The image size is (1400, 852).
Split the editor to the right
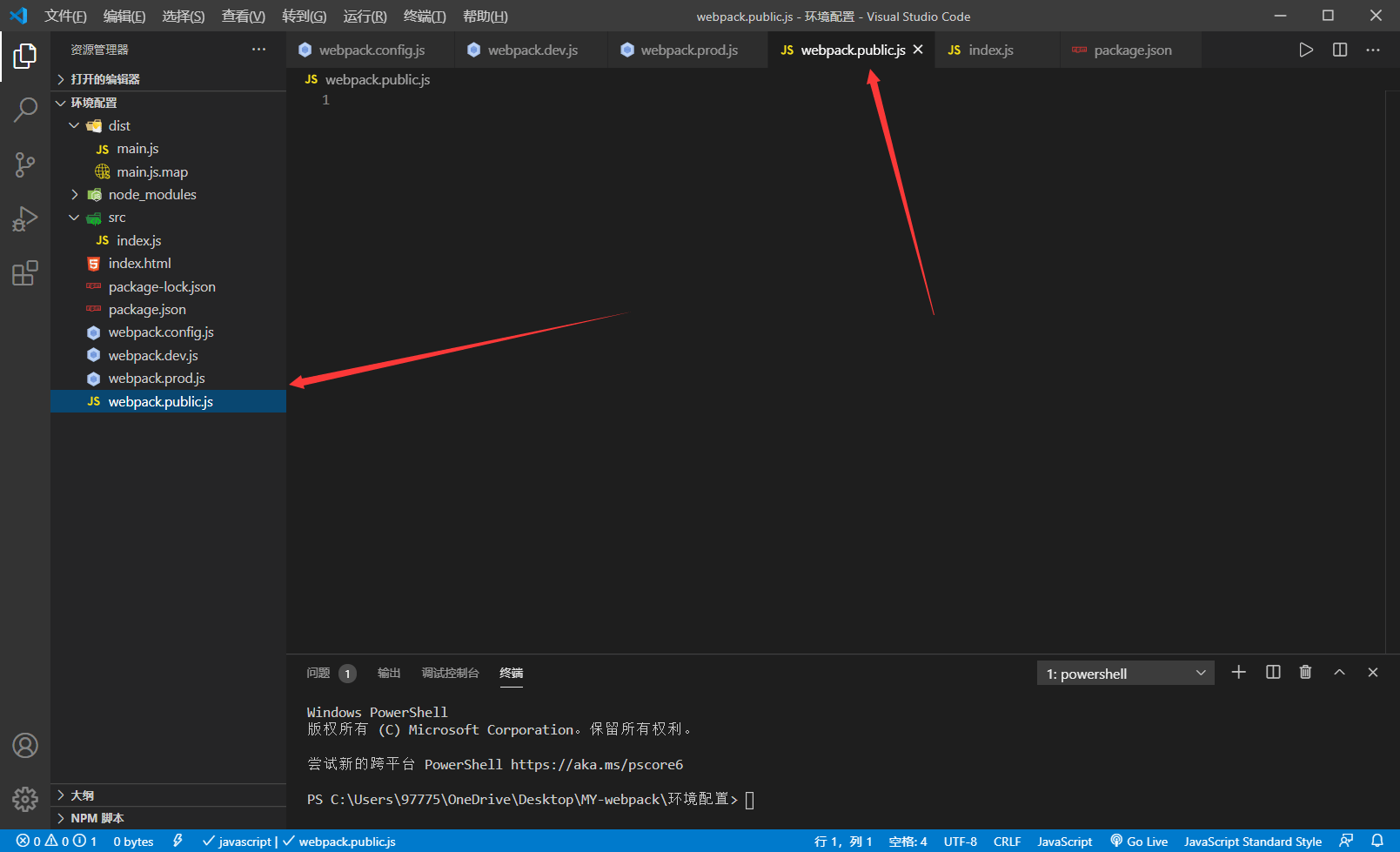pos(1340,50)
